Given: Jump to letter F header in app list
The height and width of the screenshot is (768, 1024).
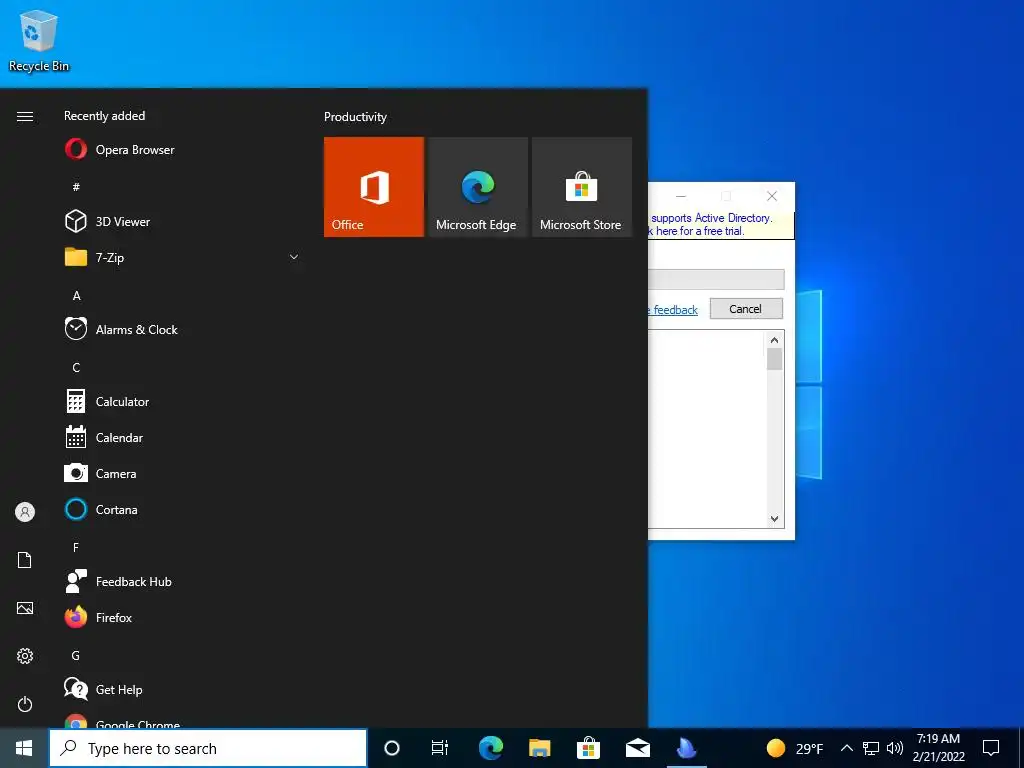Looking at the screenshot, I should coord(76,547).
